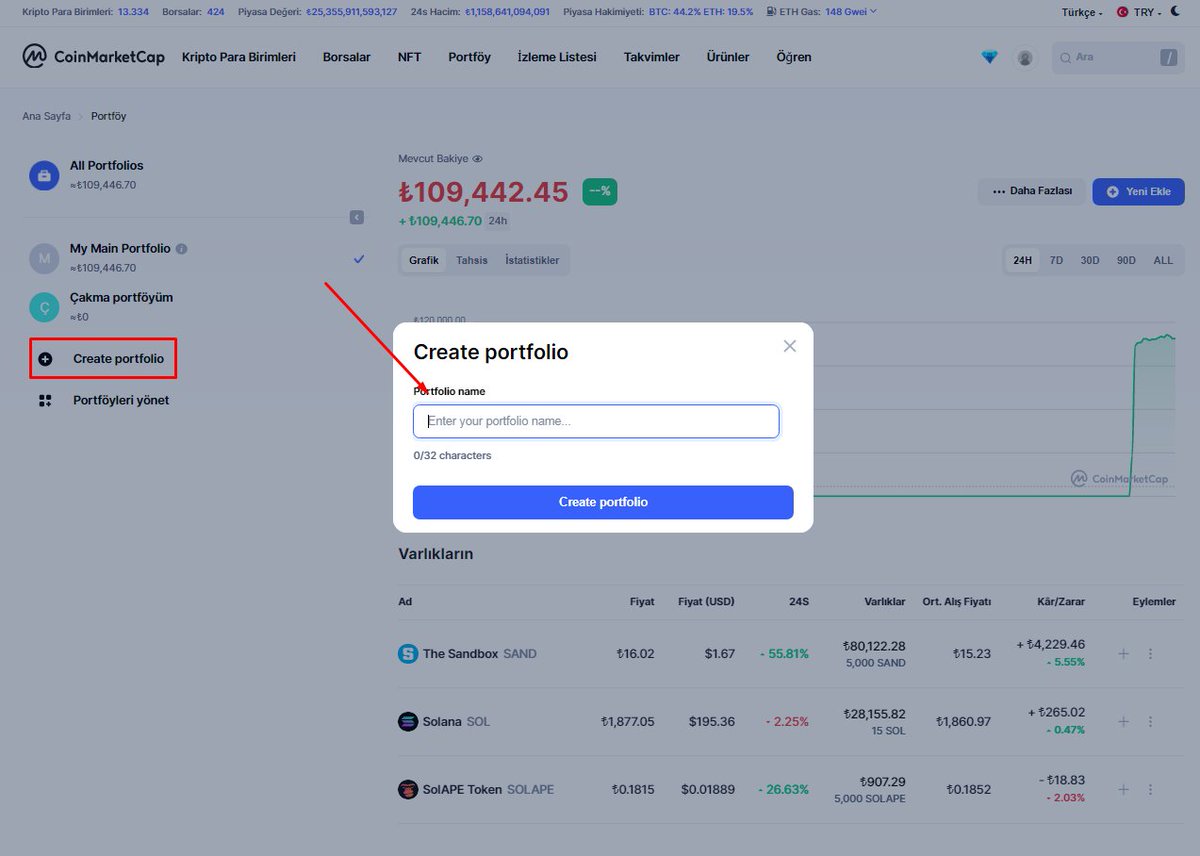The height and width of the screenshot is (856, 1200).
Task: Click info icon beside My Main Portfolio
Action: click(x=181, y=248)
